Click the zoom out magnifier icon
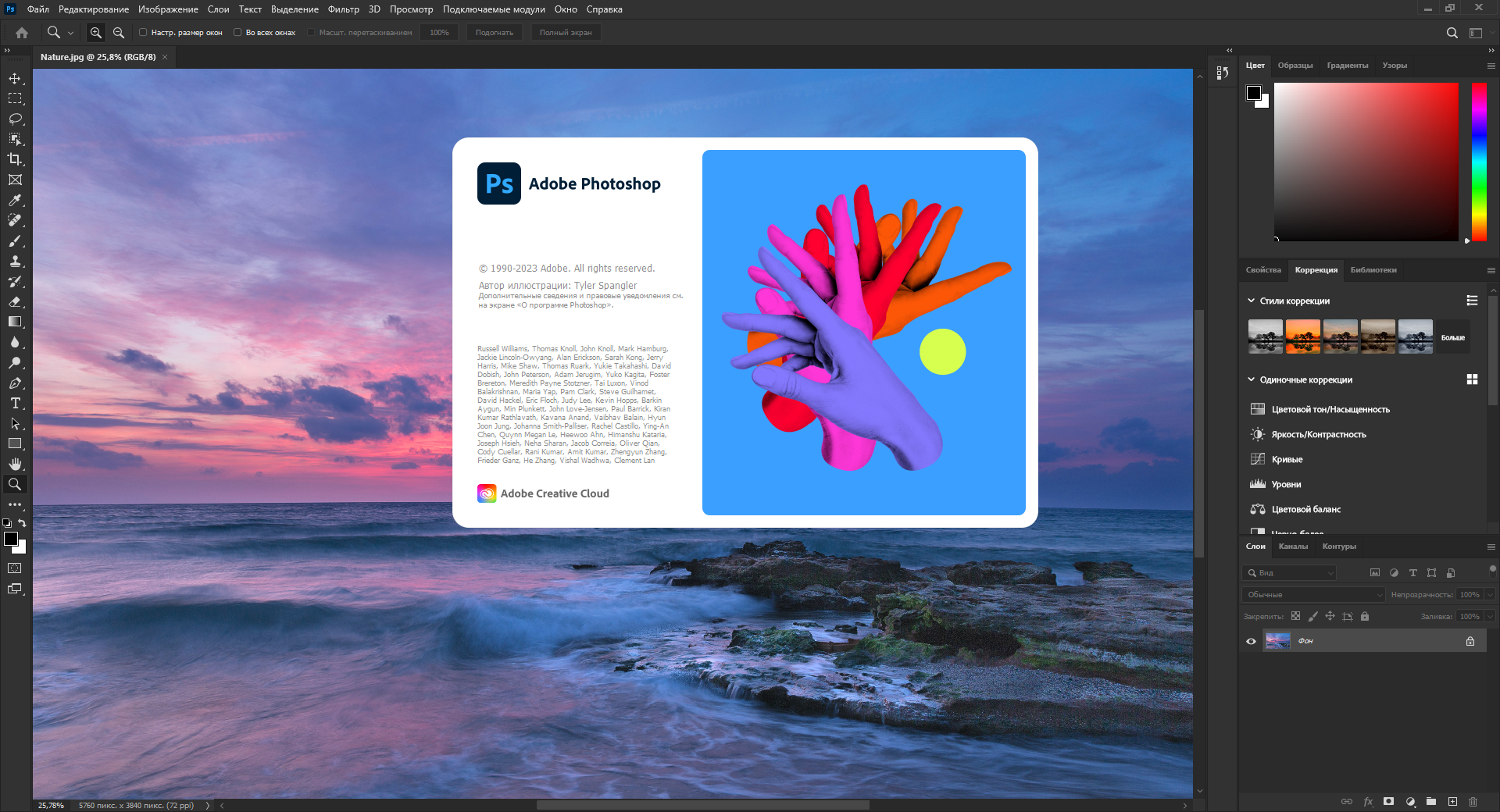This screenshot has width=1500, height=812. click(x=119, y=33)
